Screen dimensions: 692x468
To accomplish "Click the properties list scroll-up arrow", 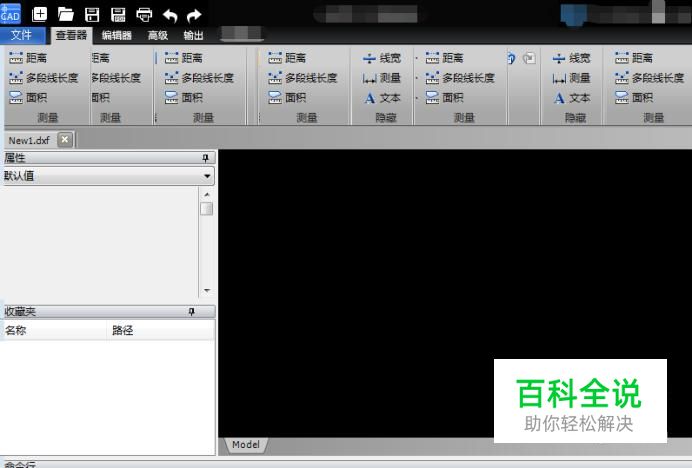I will [x=207, y=194].
